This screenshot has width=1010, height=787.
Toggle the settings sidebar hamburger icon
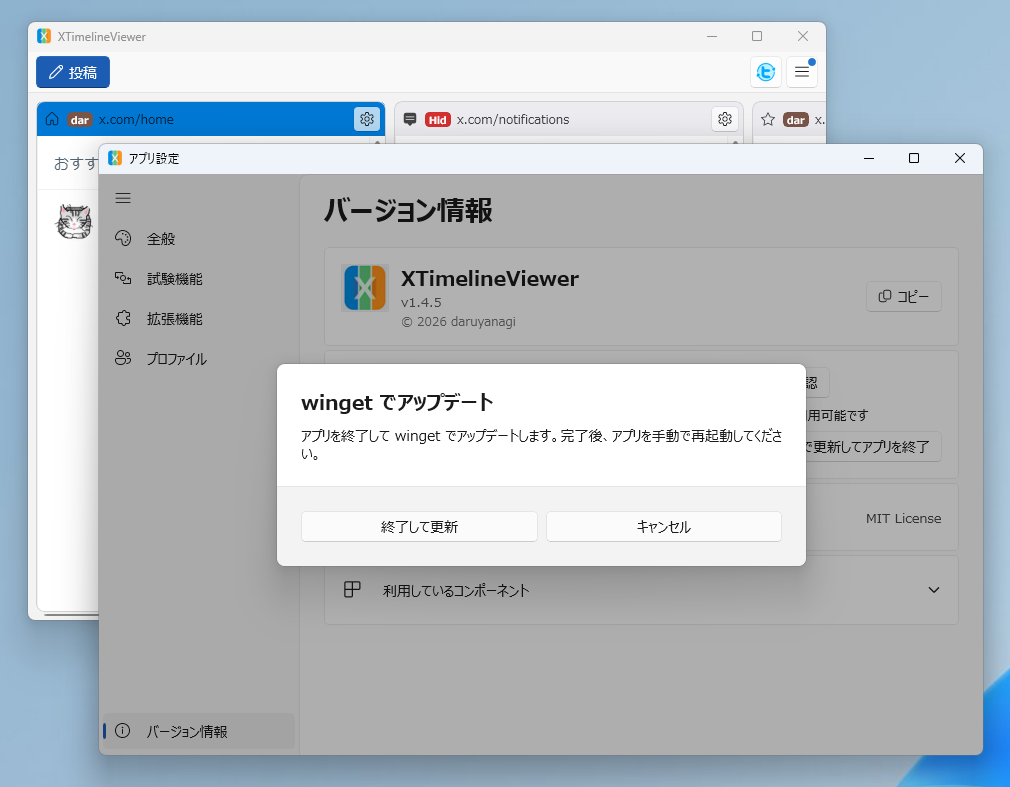point(123,198)
